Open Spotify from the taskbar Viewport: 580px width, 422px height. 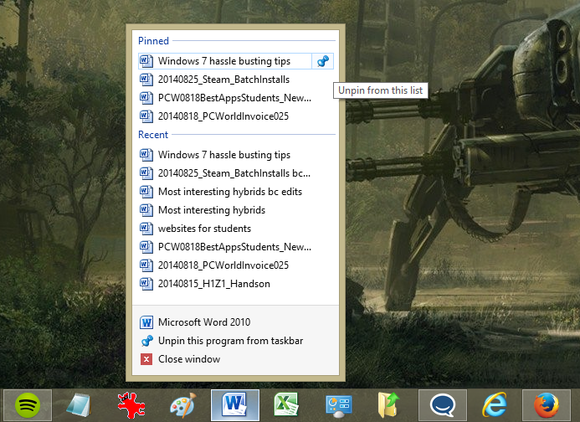coord(27,405)
